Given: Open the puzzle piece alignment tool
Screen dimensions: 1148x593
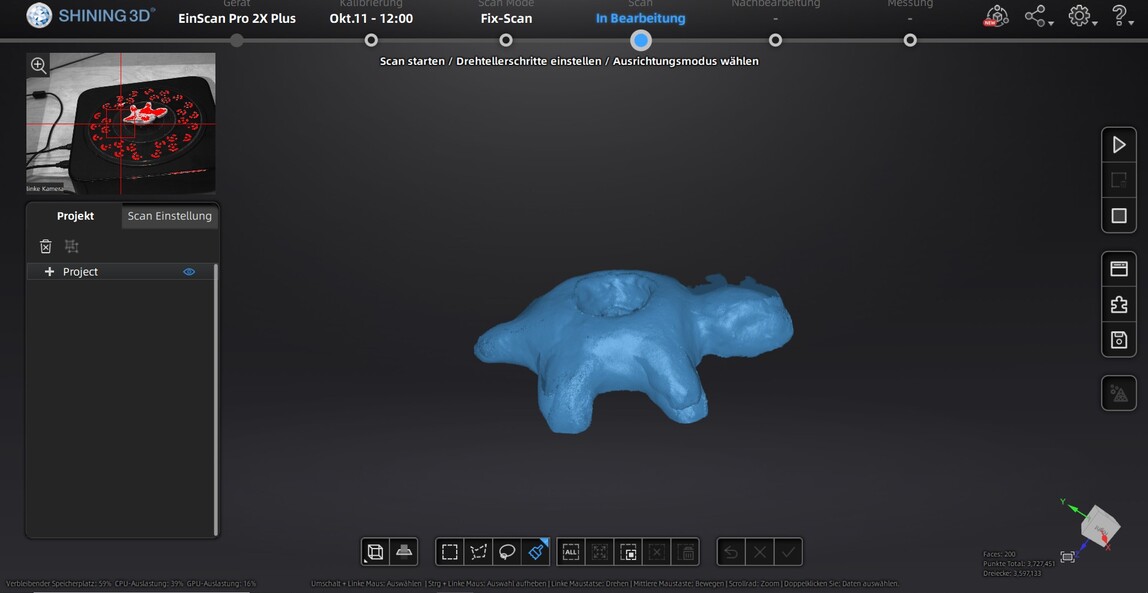Looking at the screenshot, I should tap(1119, 304).
